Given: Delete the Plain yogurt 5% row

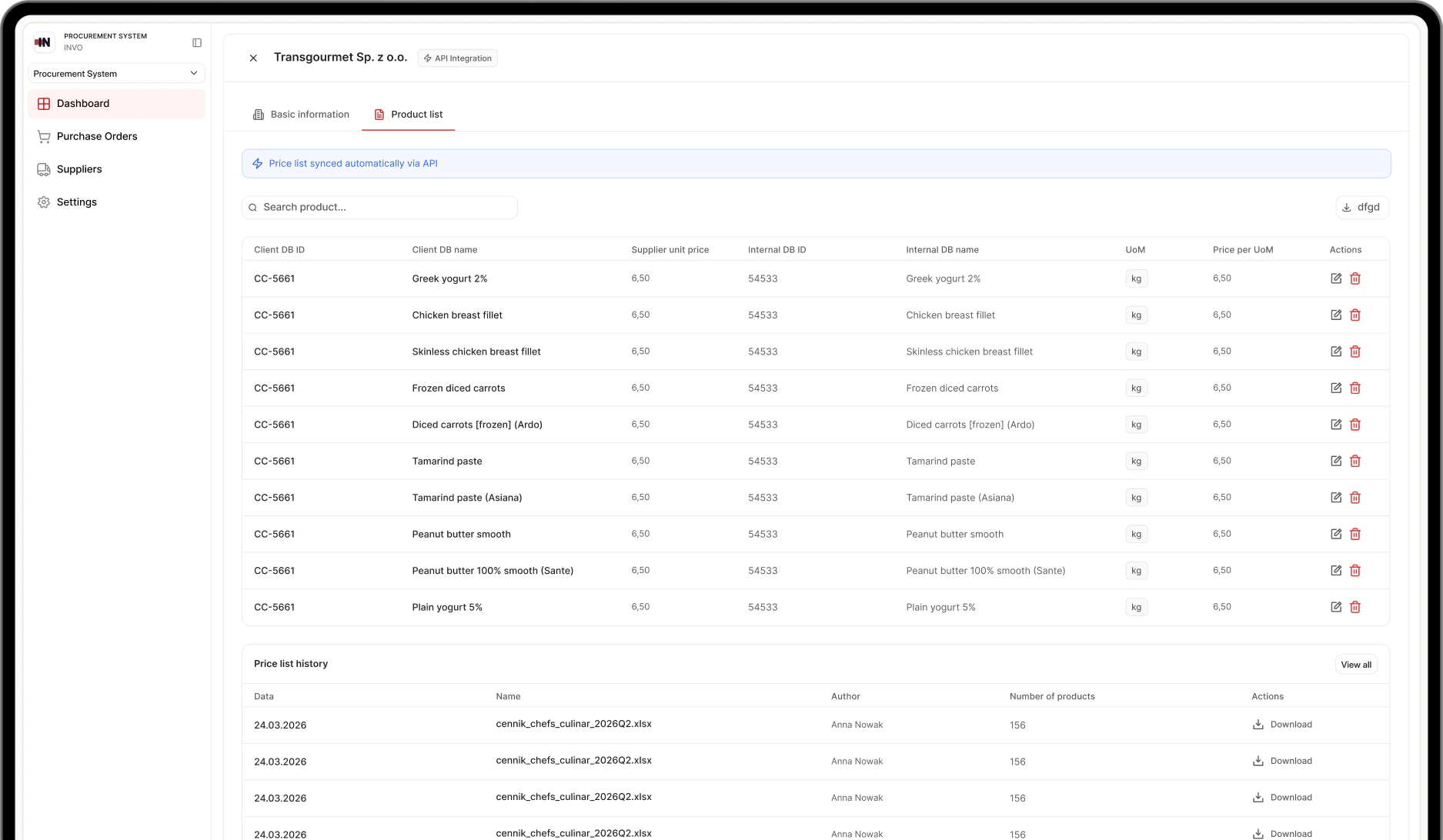Looking at the screenshot, I should click(x=1355, y=607).
